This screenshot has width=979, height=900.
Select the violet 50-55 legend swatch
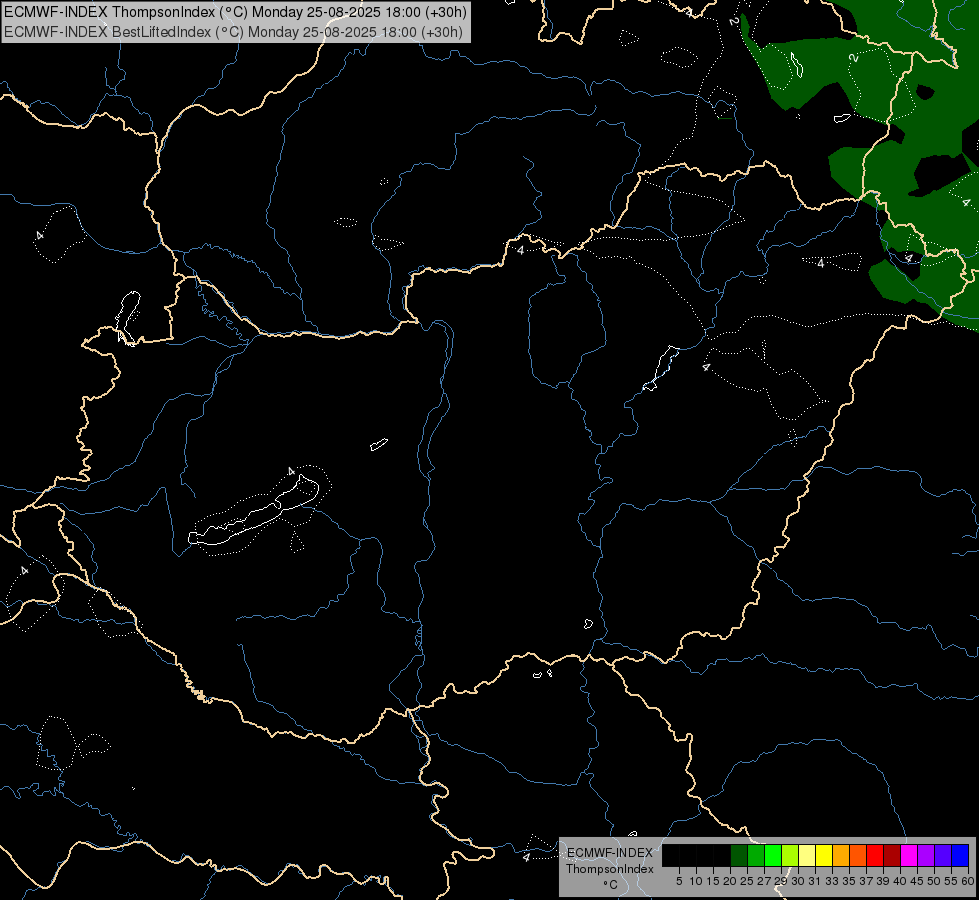943,855
